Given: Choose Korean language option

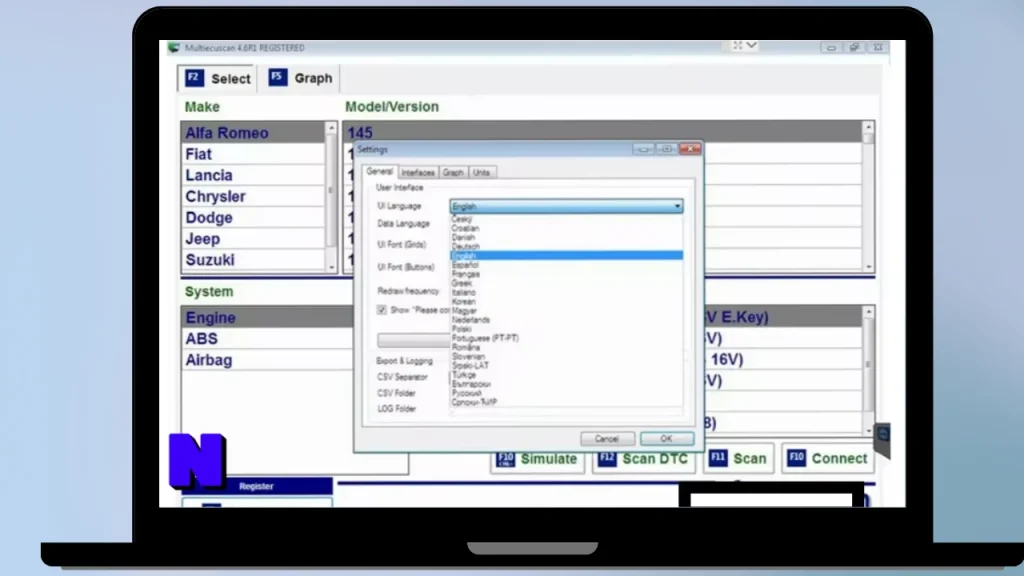Looking at the screenshot, I should tap(566, 302).
